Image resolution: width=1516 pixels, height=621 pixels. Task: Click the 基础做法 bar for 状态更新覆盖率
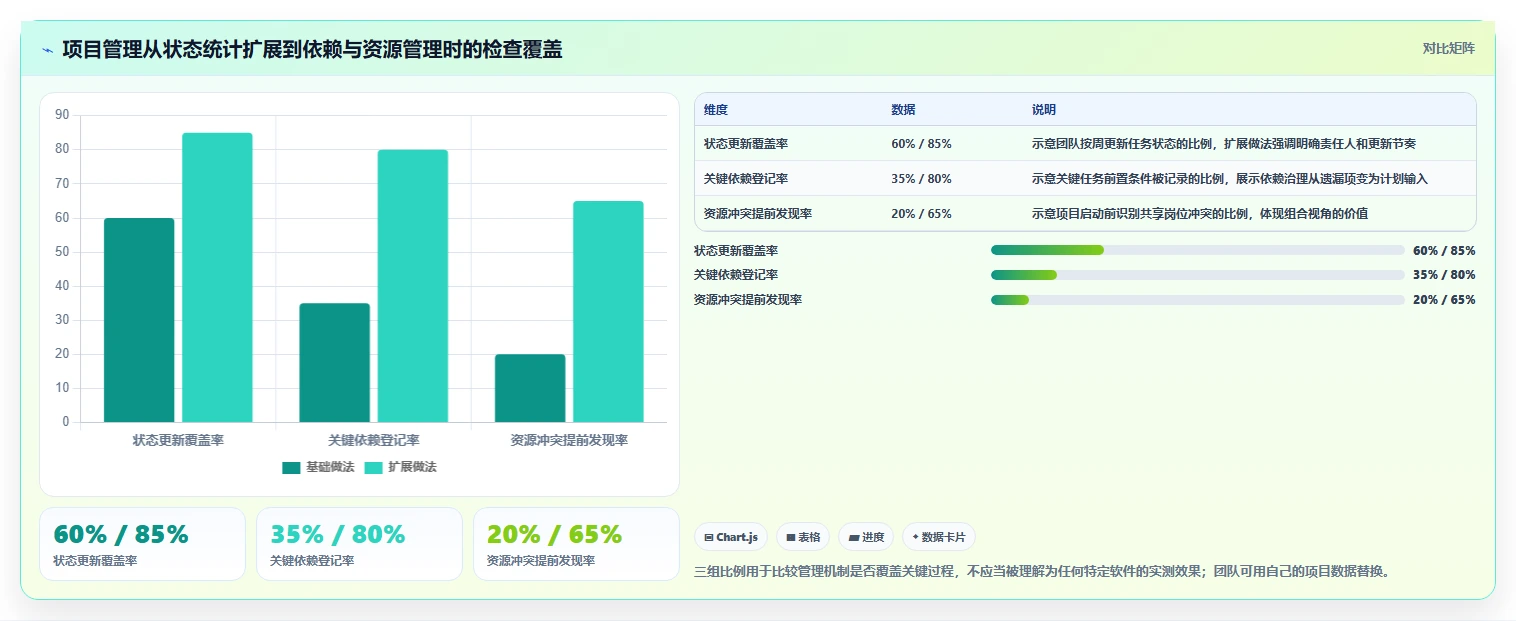[x=139, y=320]
